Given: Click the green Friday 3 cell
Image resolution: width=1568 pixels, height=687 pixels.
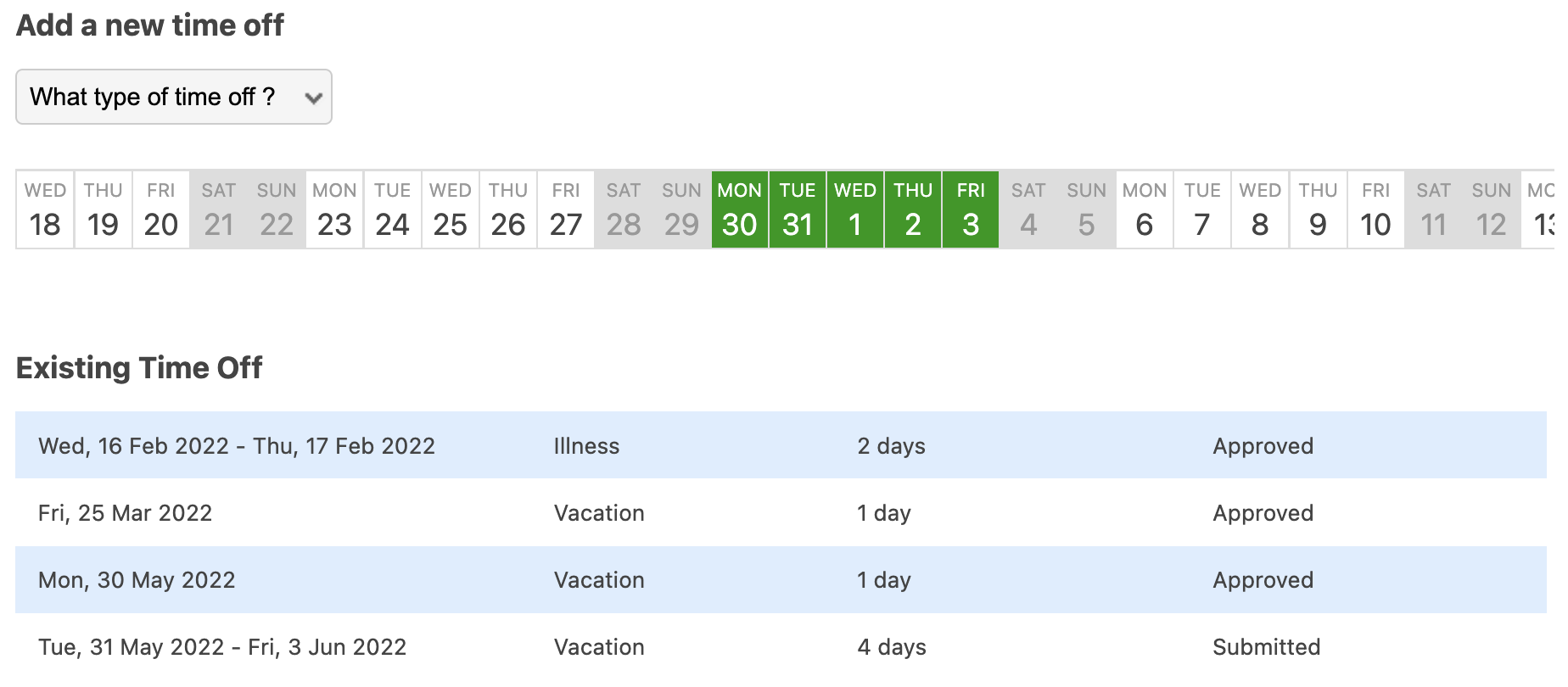Looking at the screenshot, I should [x=971, y=209].
